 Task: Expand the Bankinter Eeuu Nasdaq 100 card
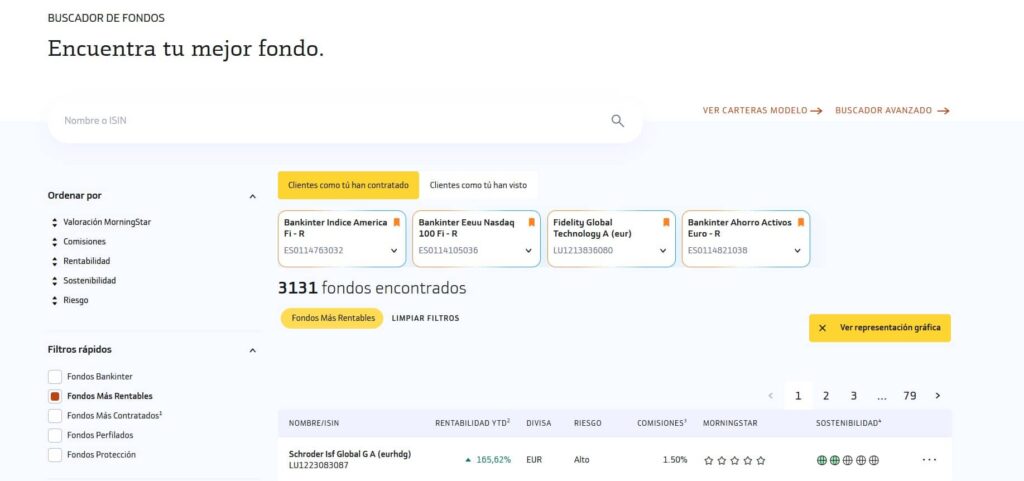point(528,251)
